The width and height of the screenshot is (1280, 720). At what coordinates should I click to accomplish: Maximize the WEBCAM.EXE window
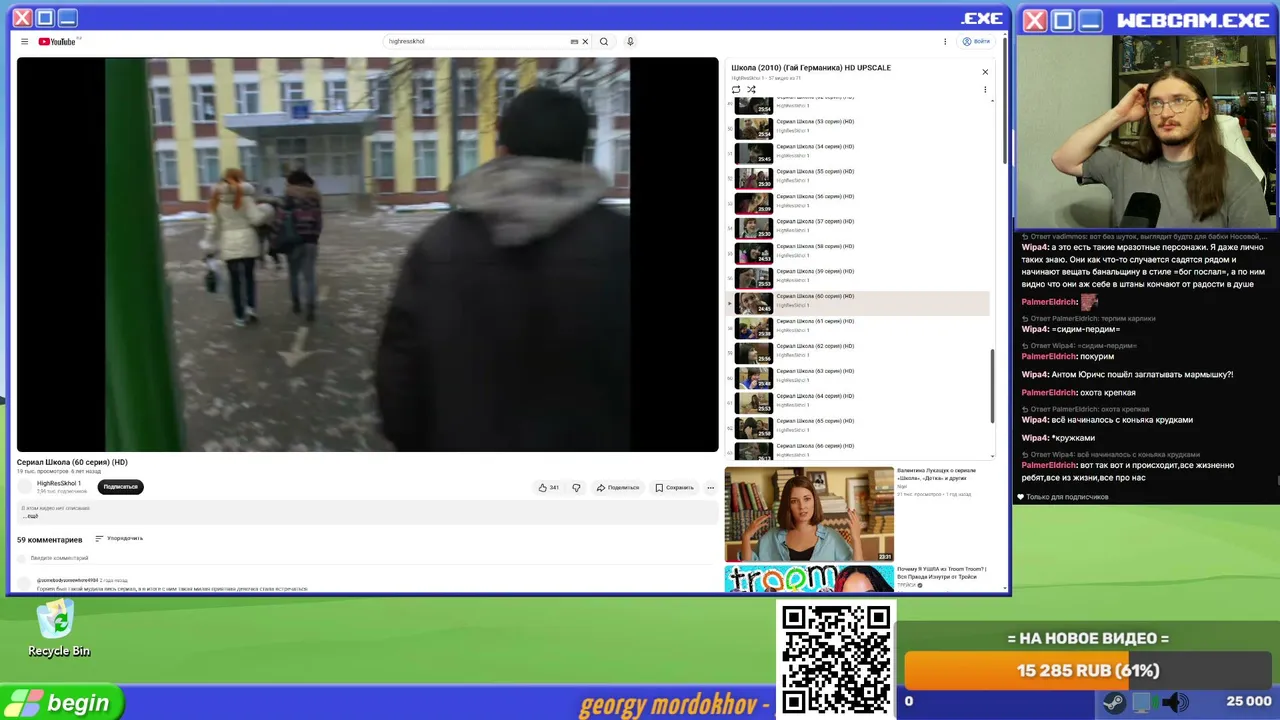coord(1063,20)
